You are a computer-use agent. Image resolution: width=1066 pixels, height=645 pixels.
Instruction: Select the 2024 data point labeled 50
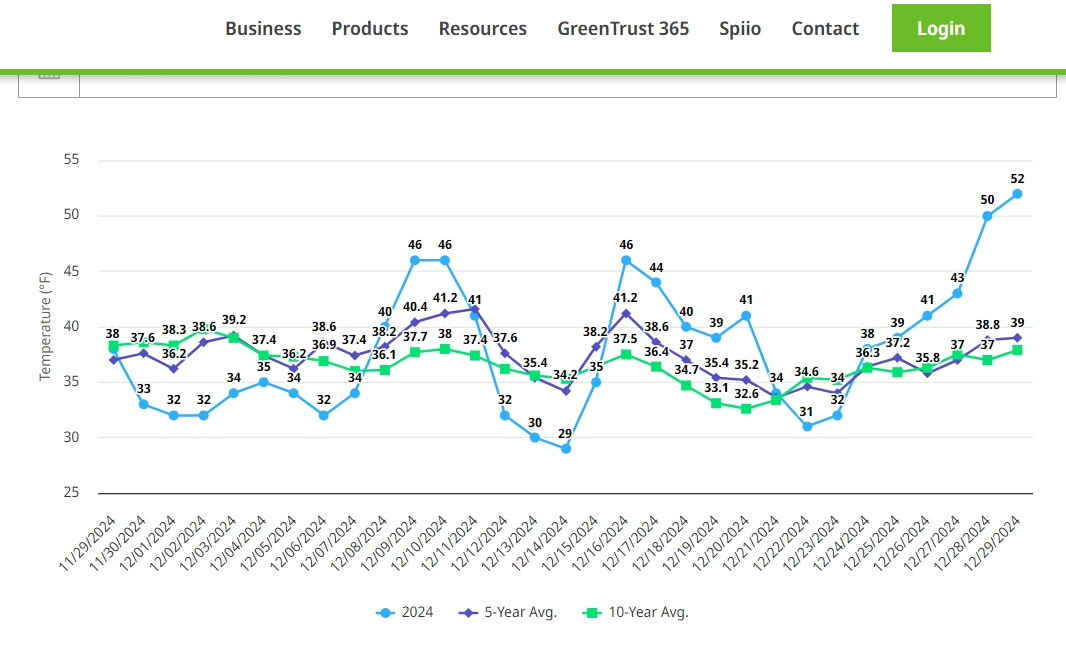(987, 216)
